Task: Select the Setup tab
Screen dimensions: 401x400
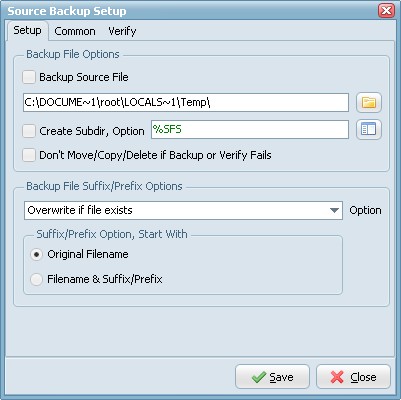Action: tap(27, 31)
